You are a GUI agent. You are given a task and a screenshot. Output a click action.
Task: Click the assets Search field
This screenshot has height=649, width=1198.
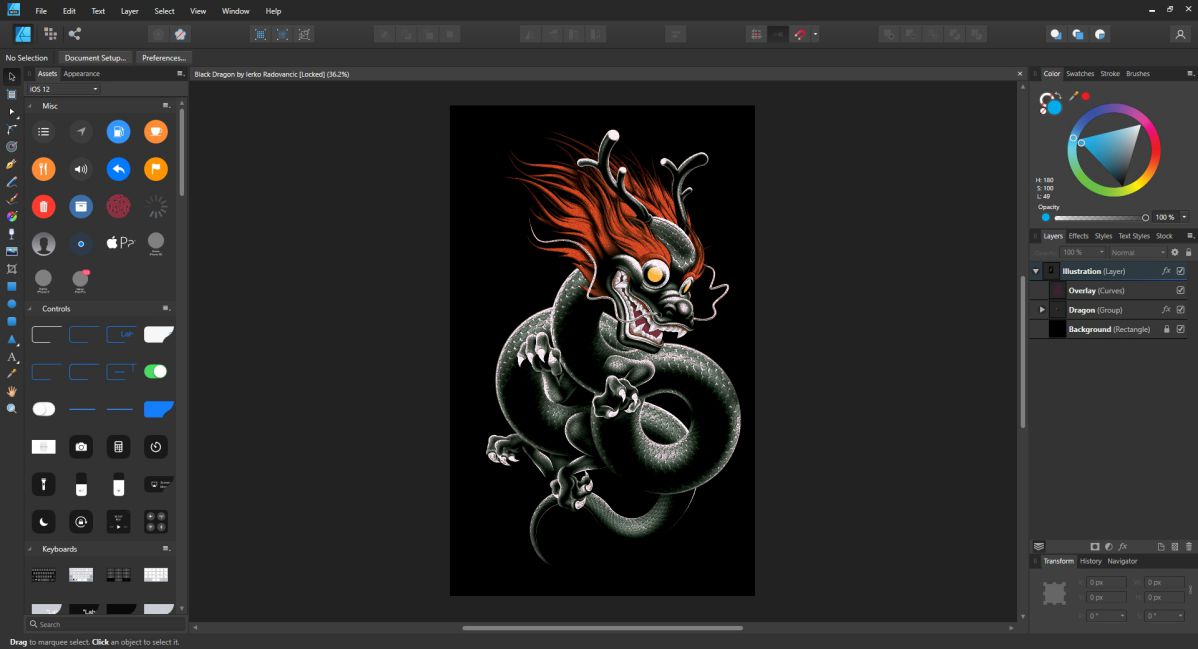pos(106,625)
